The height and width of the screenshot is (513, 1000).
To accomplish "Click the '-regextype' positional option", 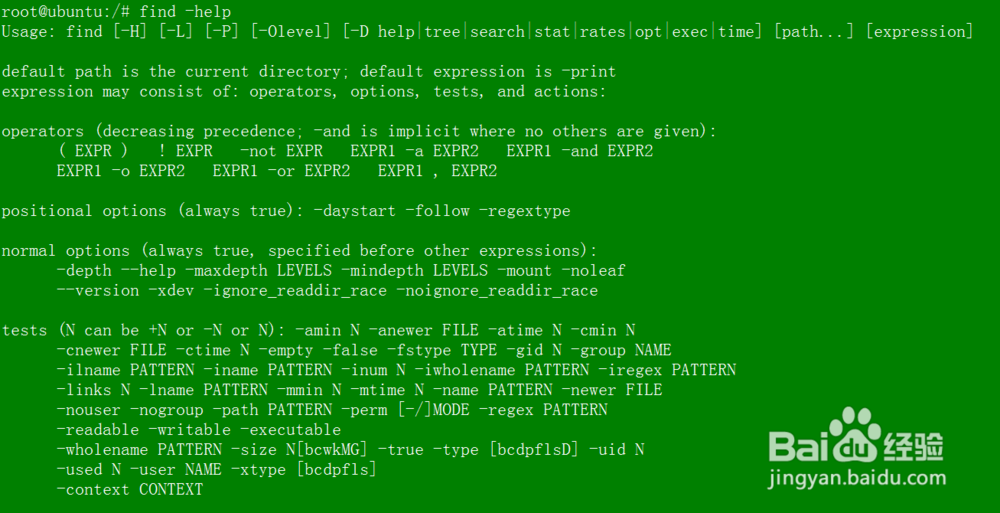I will [529, 211].
